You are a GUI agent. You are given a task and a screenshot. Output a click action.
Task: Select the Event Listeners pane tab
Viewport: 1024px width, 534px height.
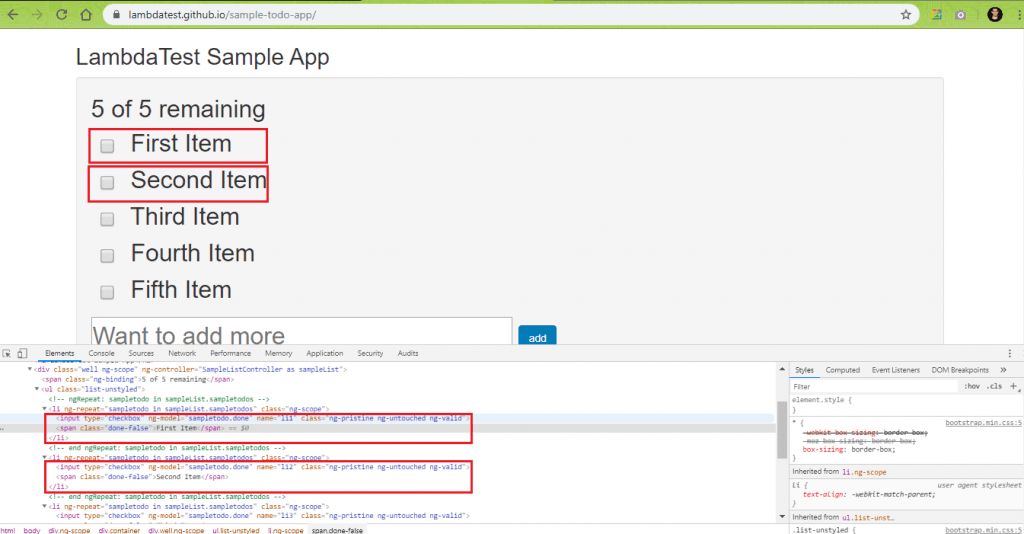pyautogui.click(x=895, y=369)
